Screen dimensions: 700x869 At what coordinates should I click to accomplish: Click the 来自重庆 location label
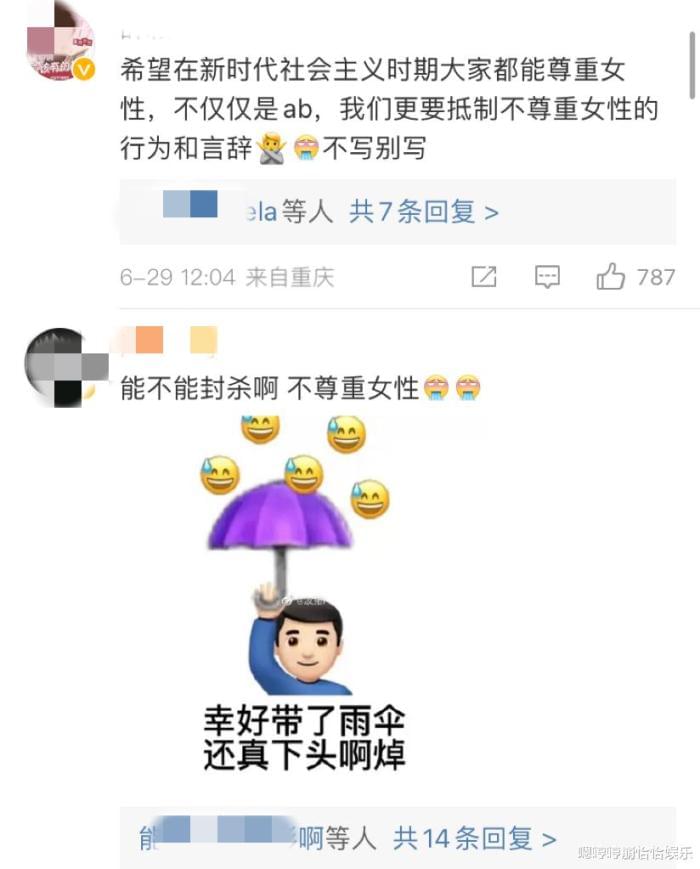point(290,277)
